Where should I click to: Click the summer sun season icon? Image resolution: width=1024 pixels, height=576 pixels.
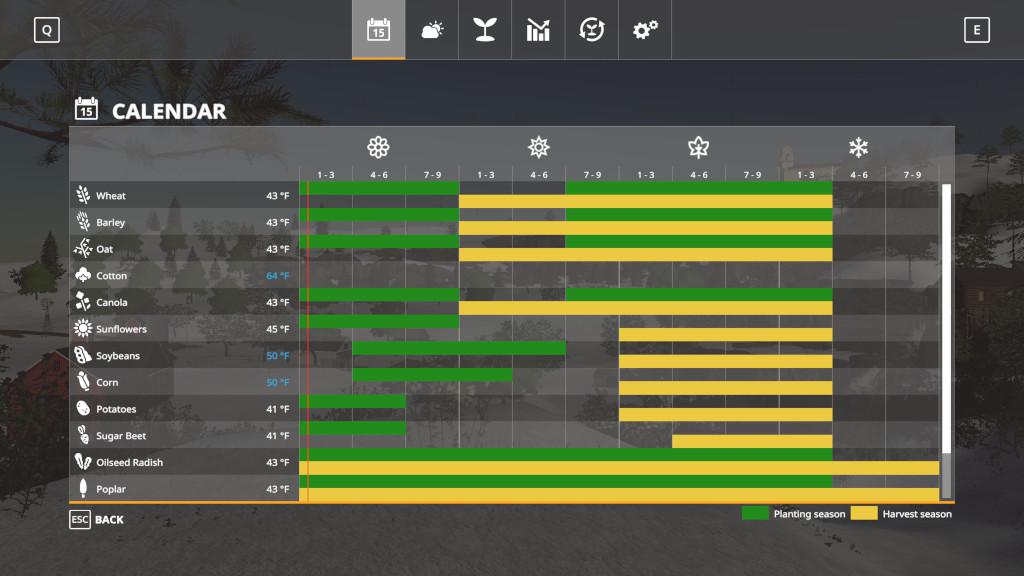tap(539, 148)
